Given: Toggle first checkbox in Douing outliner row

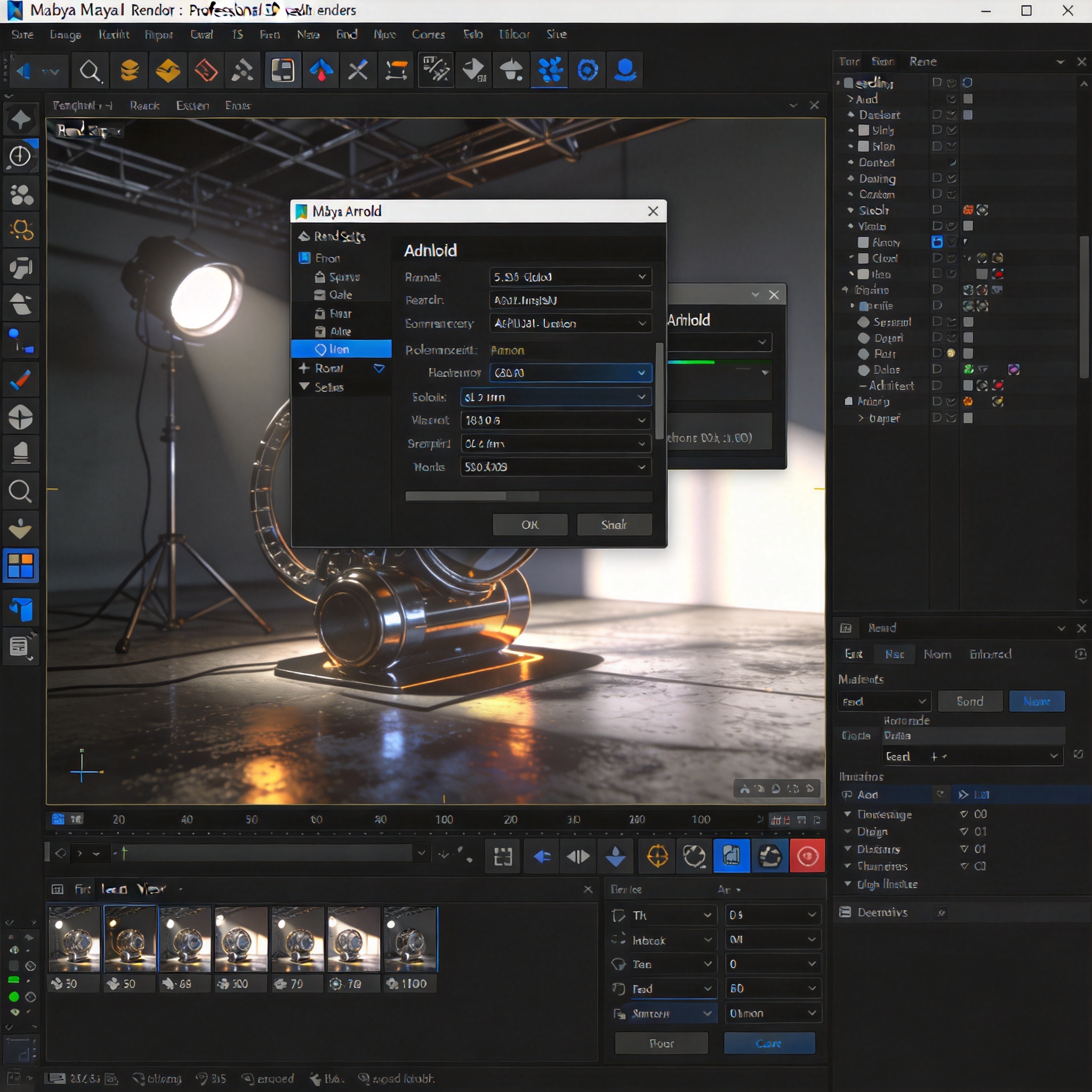Looking at the screenshot, I should click(x=936, y=178).
